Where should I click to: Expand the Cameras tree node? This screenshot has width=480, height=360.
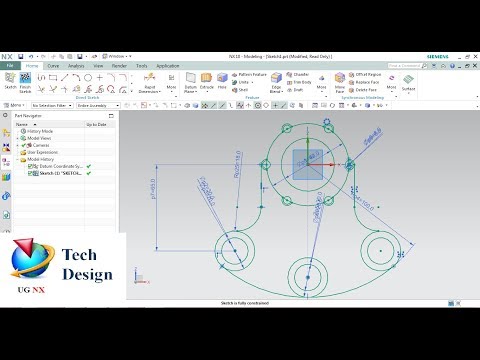point(18,145)
